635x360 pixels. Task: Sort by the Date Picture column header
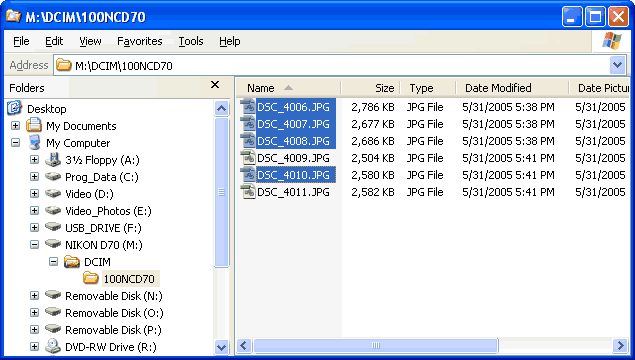point(599,88)
